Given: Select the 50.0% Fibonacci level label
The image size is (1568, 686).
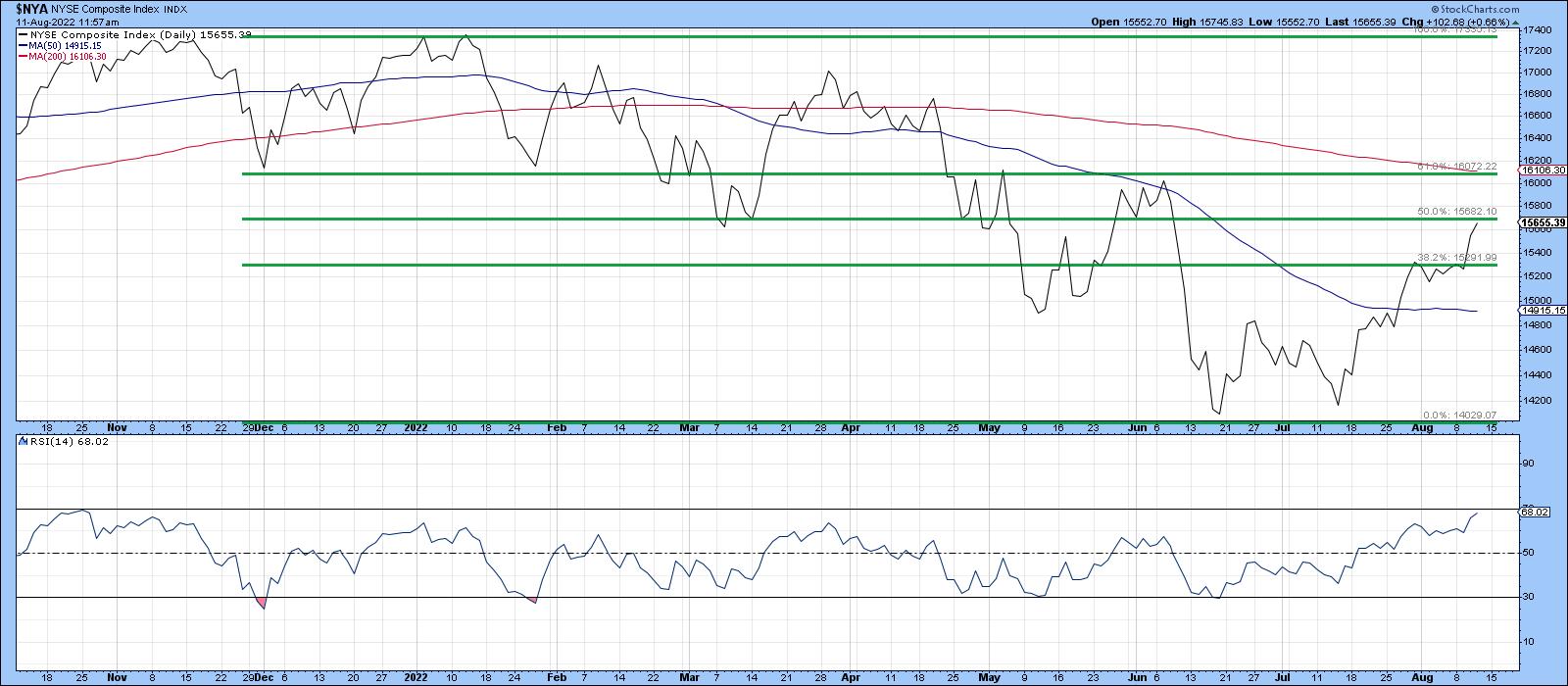Looking at the screenshot, I should (x=1457, y=211).
